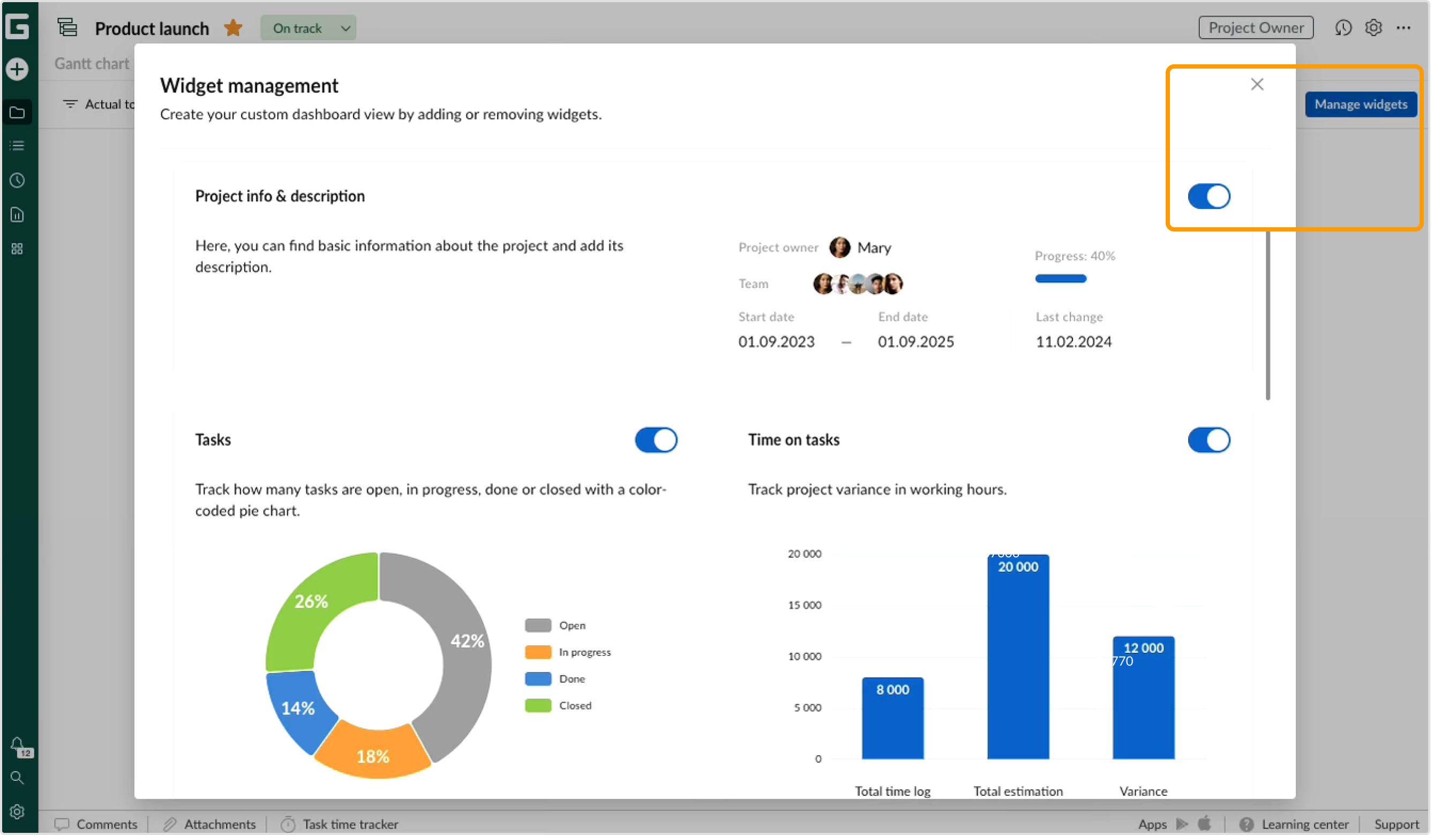Open the more options ellipsis menu top right
The image size is (1456, 835).
(1404, 27)
